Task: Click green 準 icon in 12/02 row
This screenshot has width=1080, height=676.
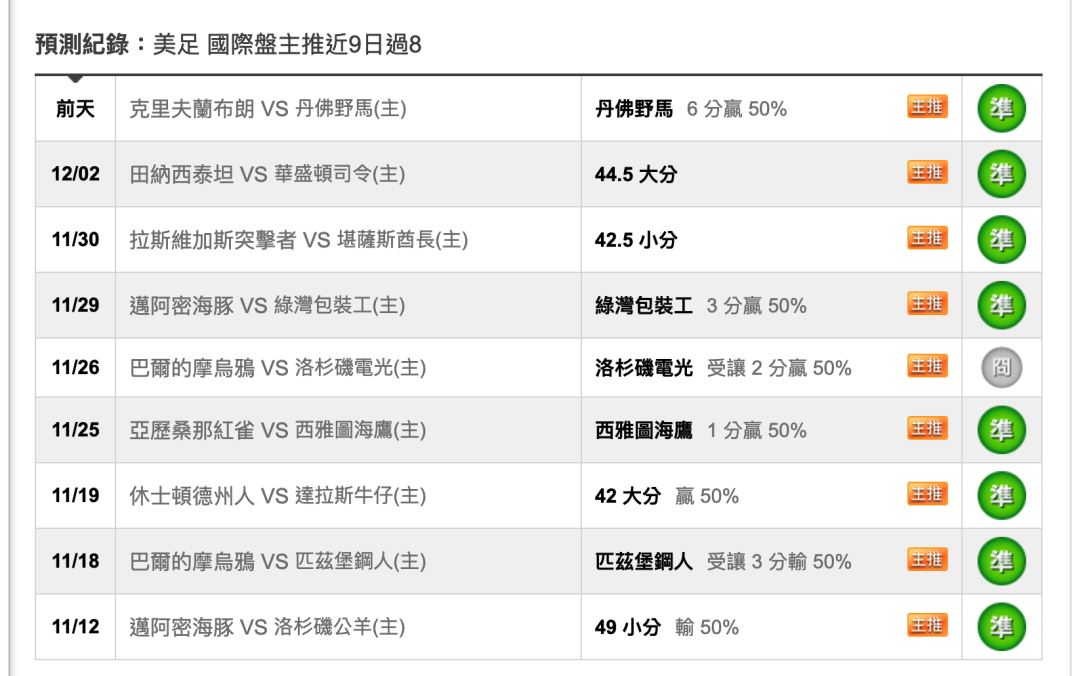Action: (x=1001, y=174)
